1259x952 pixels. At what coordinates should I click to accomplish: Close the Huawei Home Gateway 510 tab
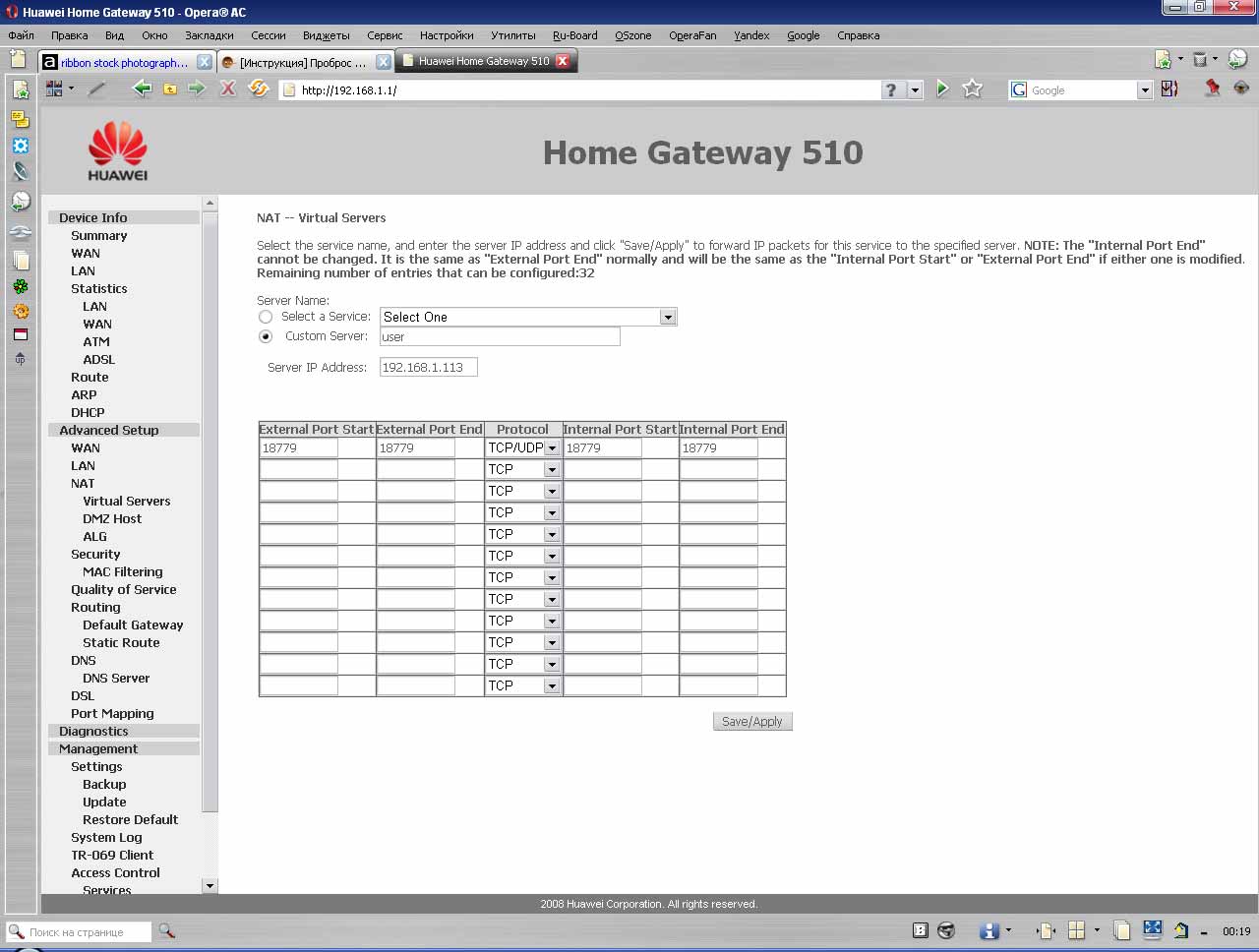click(x=563, y=61)
